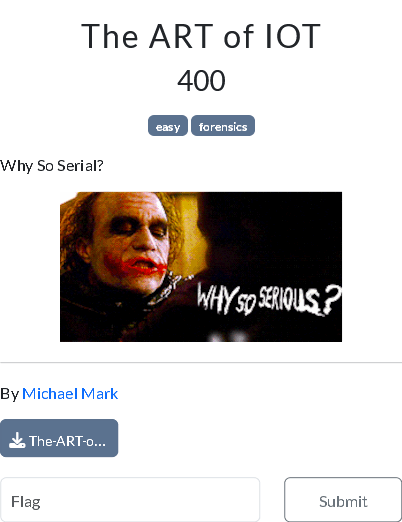Click the word ART in the title
The image size is (402, 522).
181,36
